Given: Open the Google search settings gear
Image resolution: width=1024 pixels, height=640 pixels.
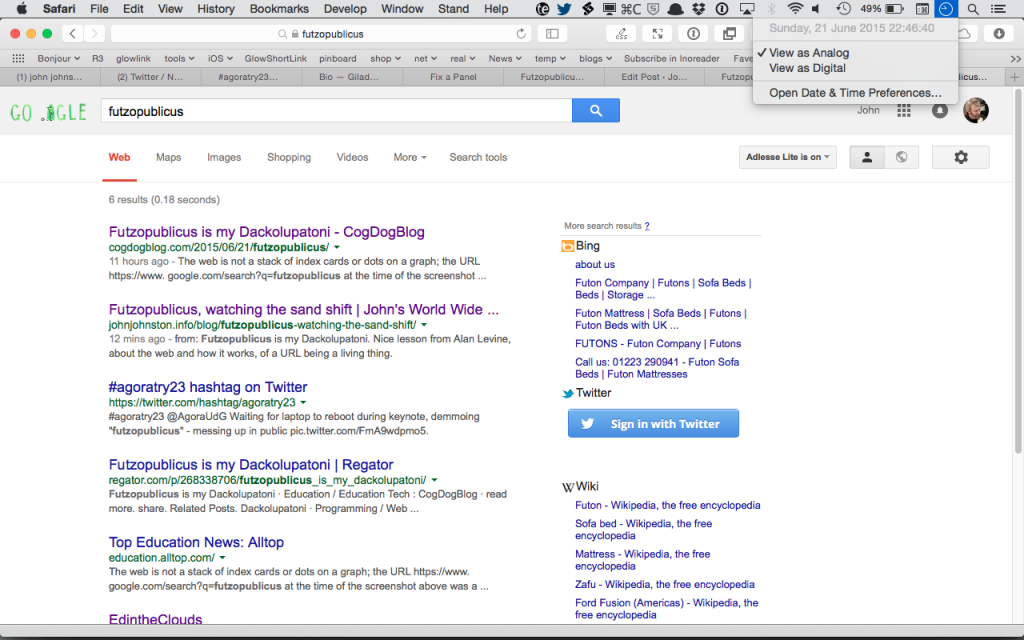Looking at the screenshot, I should 961,157.
